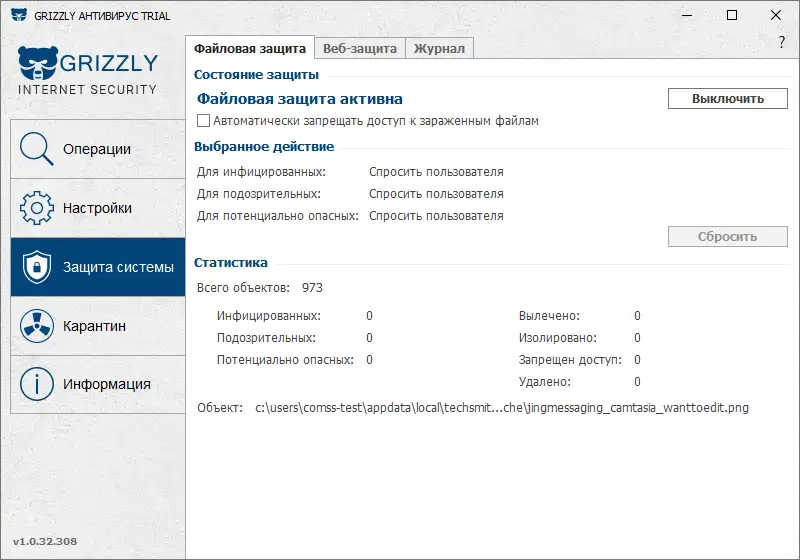Image resolution: width=800 pixels, height=560 pixels.
Task: Click the radiation icon for Карантин
Action: (36, 325)
